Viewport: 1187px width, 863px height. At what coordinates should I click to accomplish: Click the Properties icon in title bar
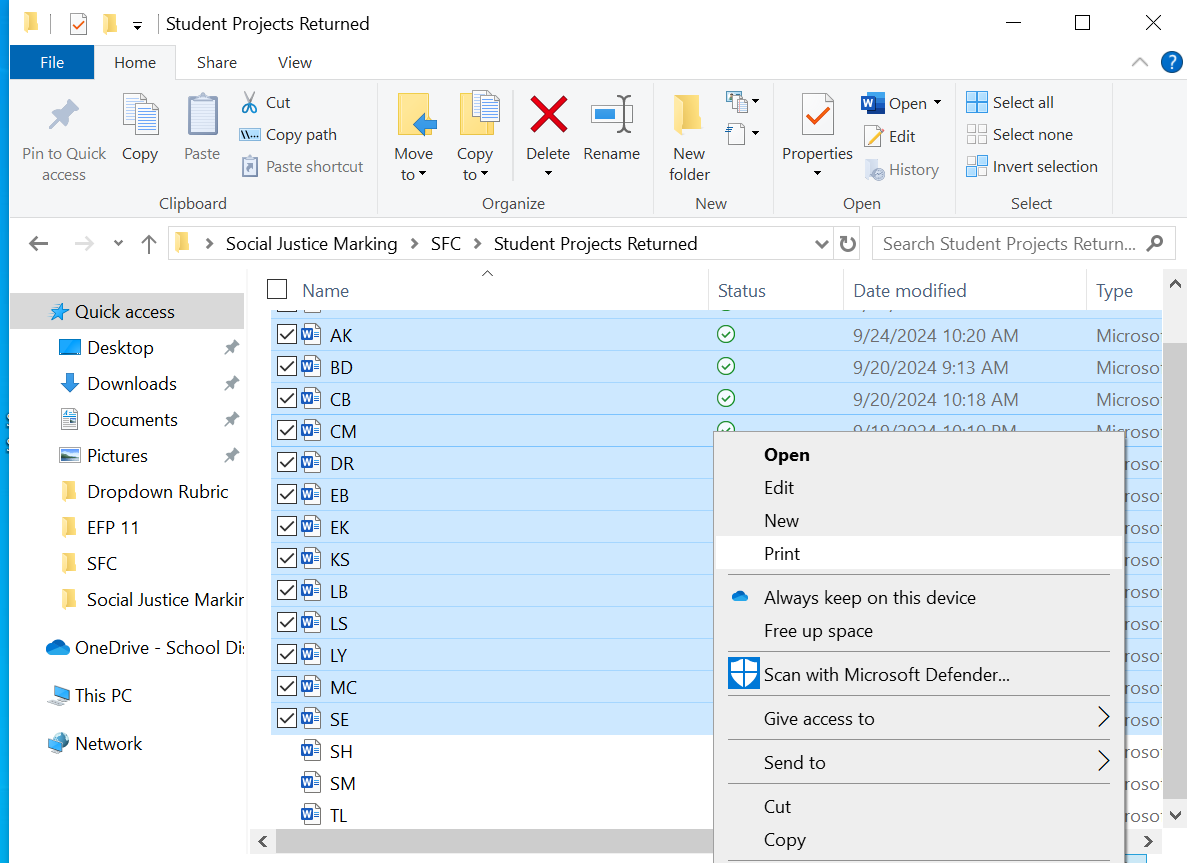click(78, 24)
